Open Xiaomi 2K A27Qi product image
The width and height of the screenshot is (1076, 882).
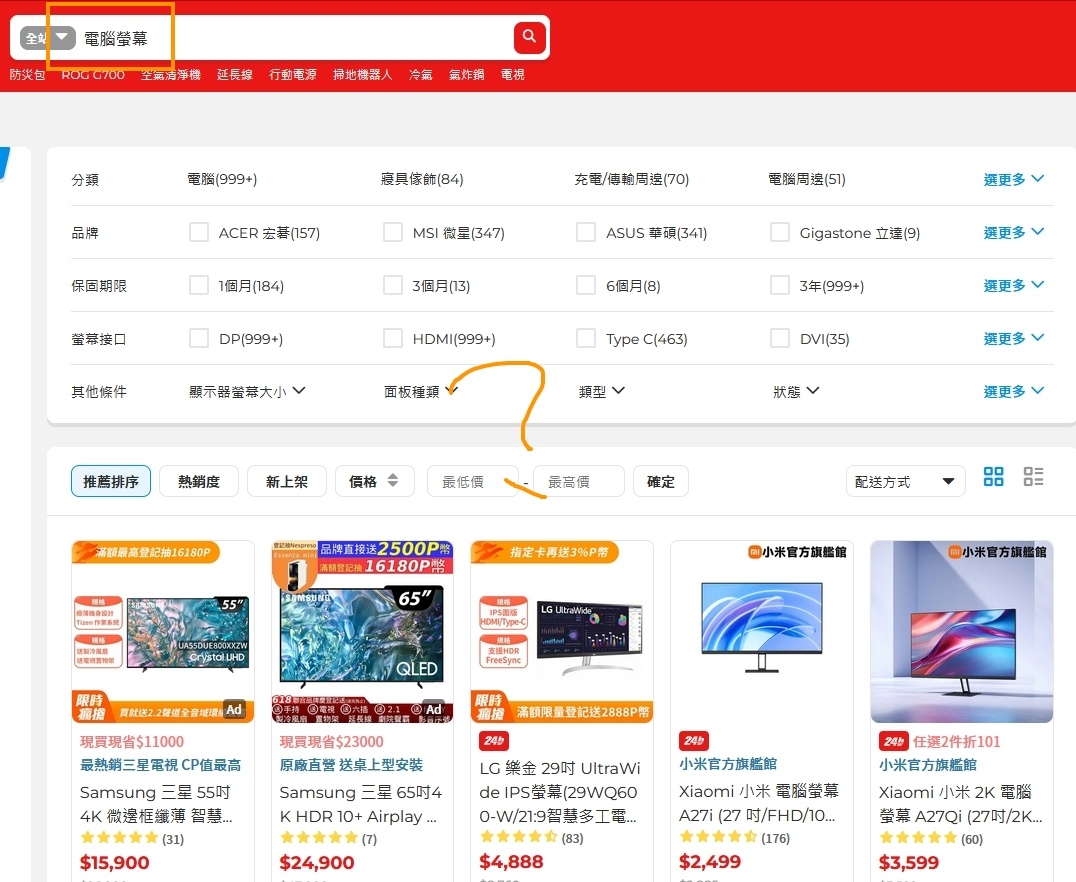click(961, 631)
